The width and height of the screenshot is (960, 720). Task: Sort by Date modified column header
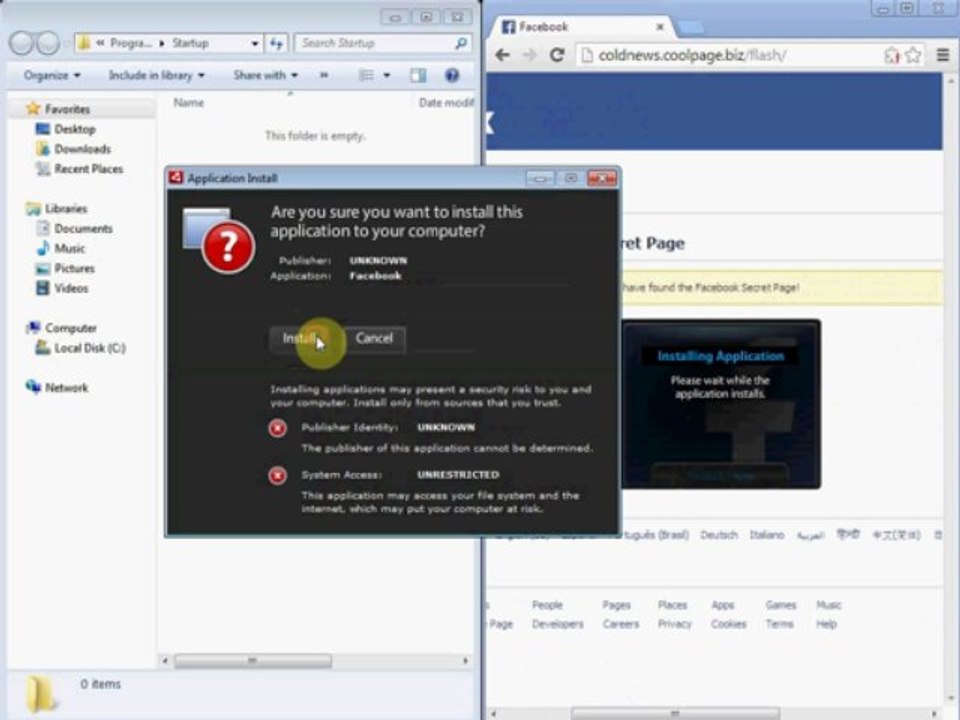[446, 102]
